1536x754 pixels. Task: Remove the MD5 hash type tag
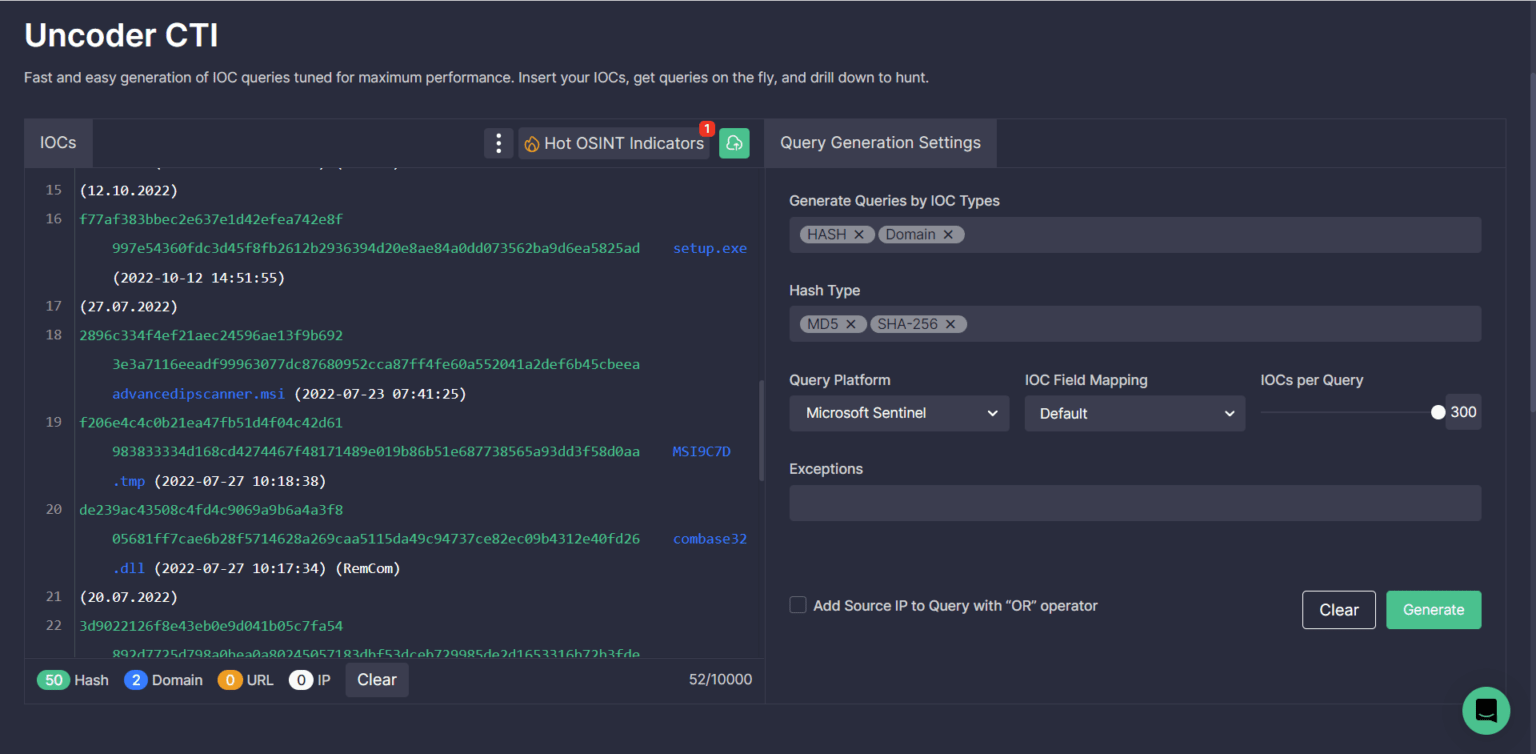click(x=851, y=324)
